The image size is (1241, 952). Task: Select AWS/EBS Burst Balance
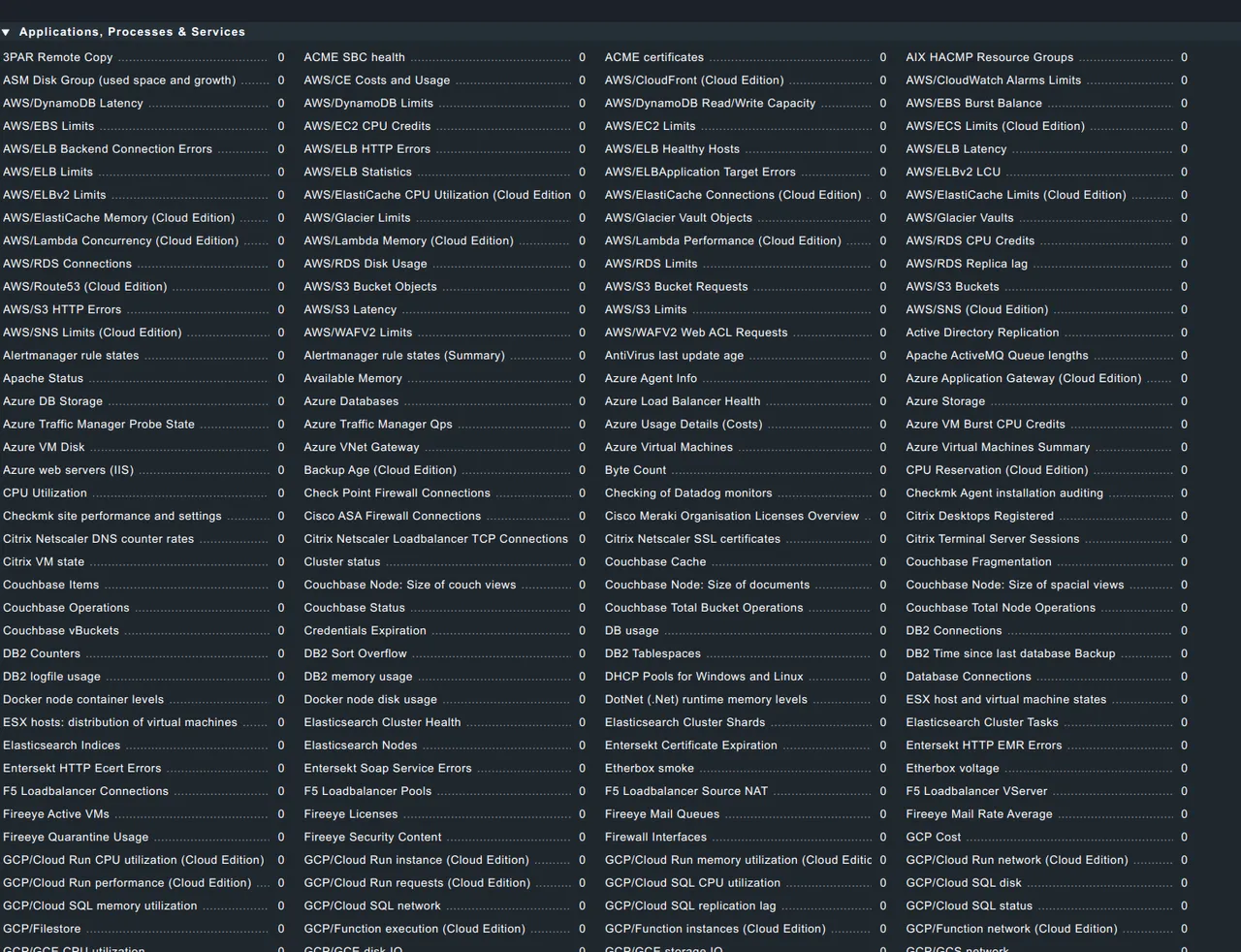click(x=974, y=103)
